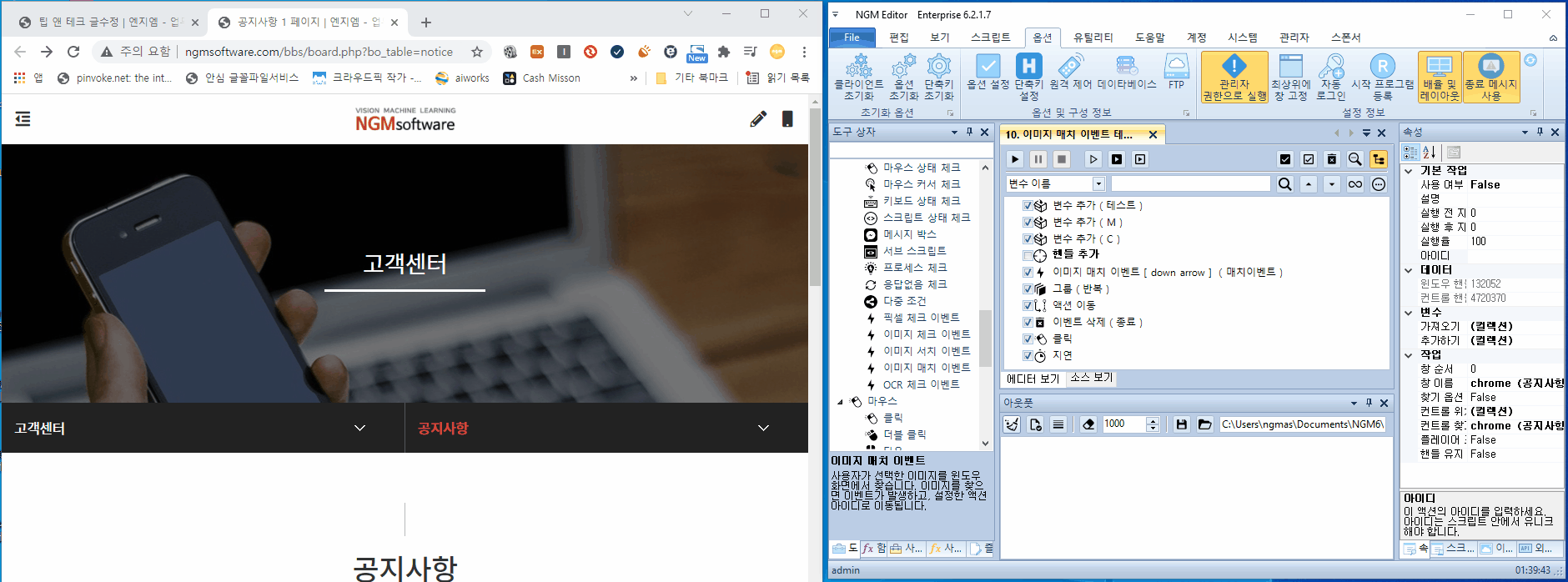
Task: Uncheck the 지연 checkbox
Action: point(1028,355)
